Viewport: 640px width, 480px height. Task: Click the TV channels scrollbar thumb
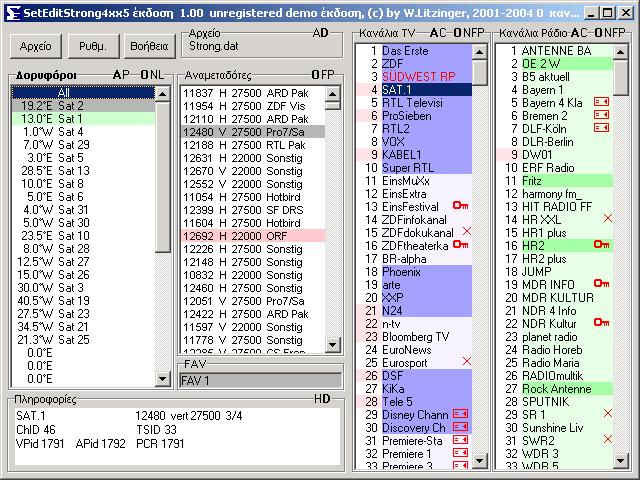tap(480, 73)
